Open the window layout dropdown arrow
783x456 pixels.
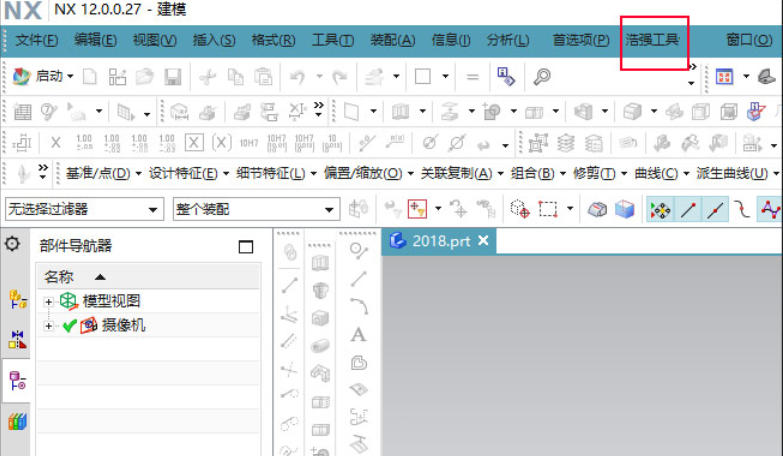[746, 76]
